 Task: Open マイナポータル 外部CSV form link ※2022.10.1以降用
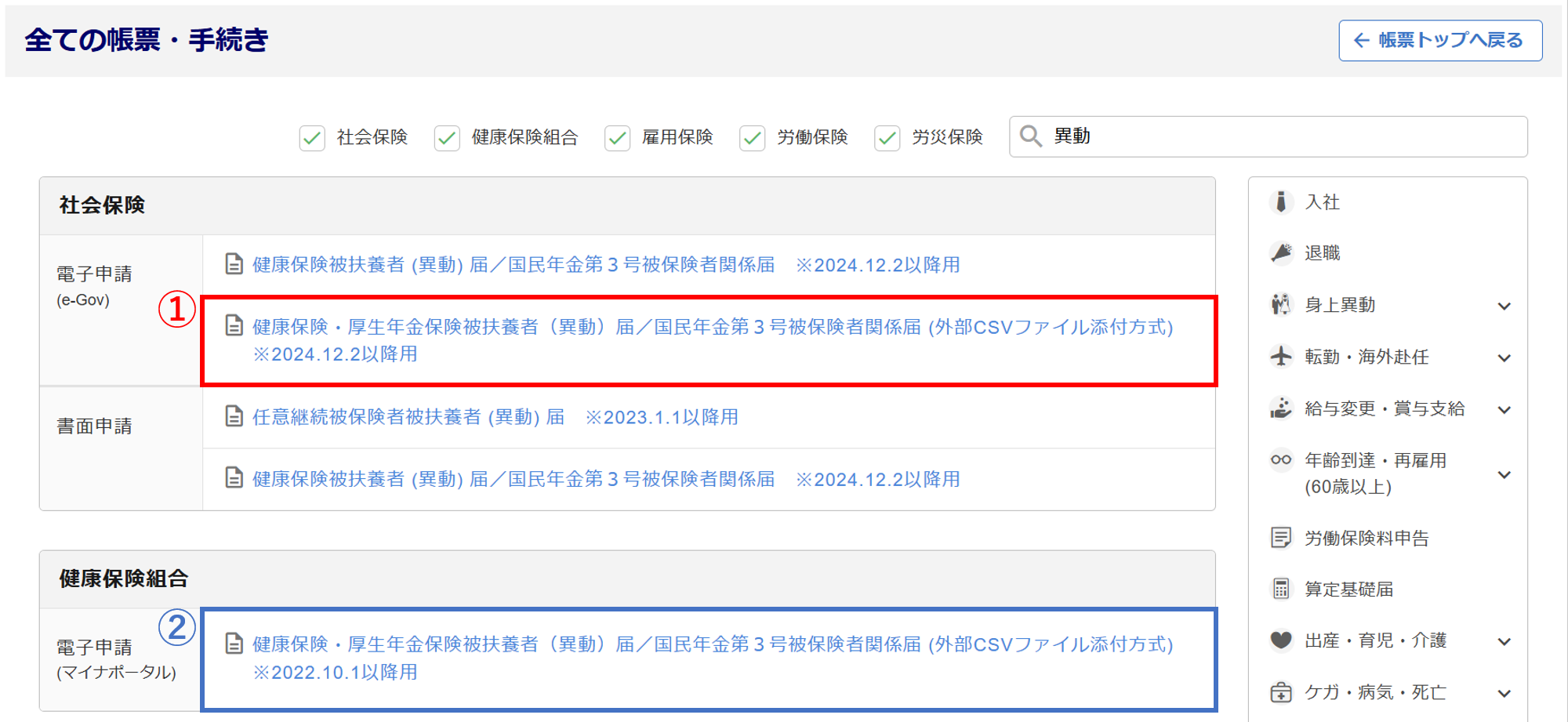click(713, 658)
